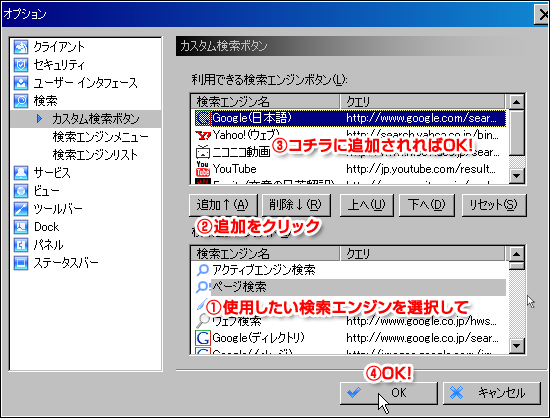Open the ステータスバー settings page
This screenshot has height=418, width=550.
66,262
